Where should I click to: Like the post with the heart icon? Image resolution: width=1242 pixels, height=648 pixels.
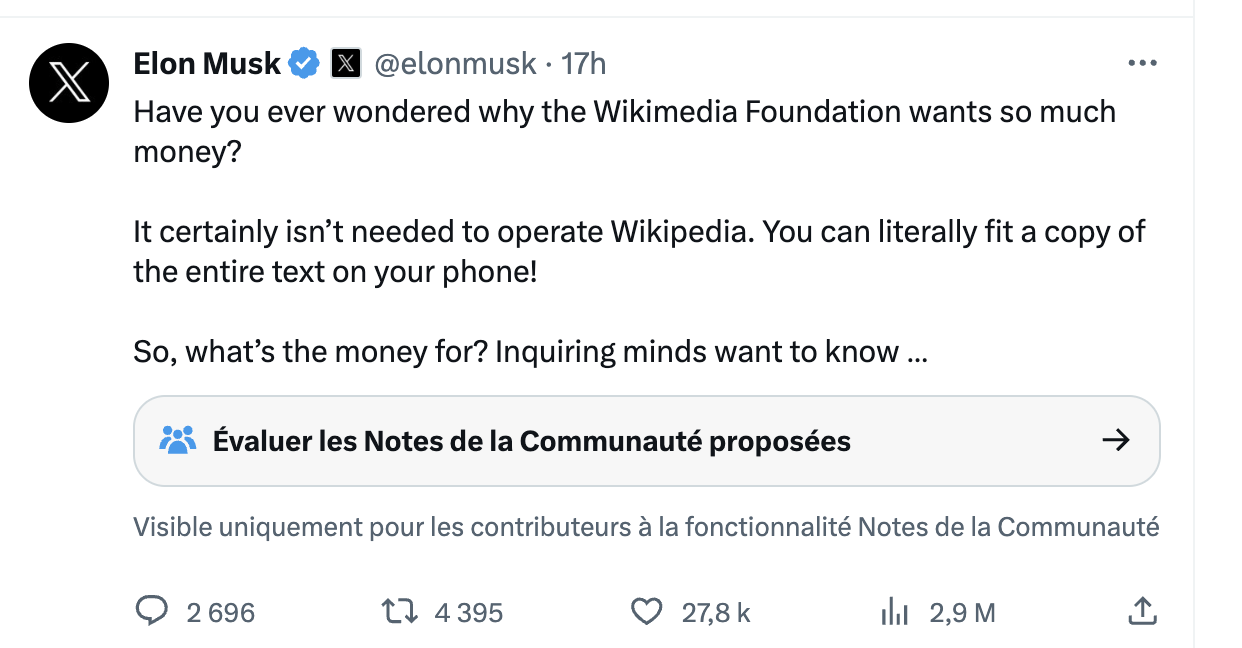coord(648,611)
